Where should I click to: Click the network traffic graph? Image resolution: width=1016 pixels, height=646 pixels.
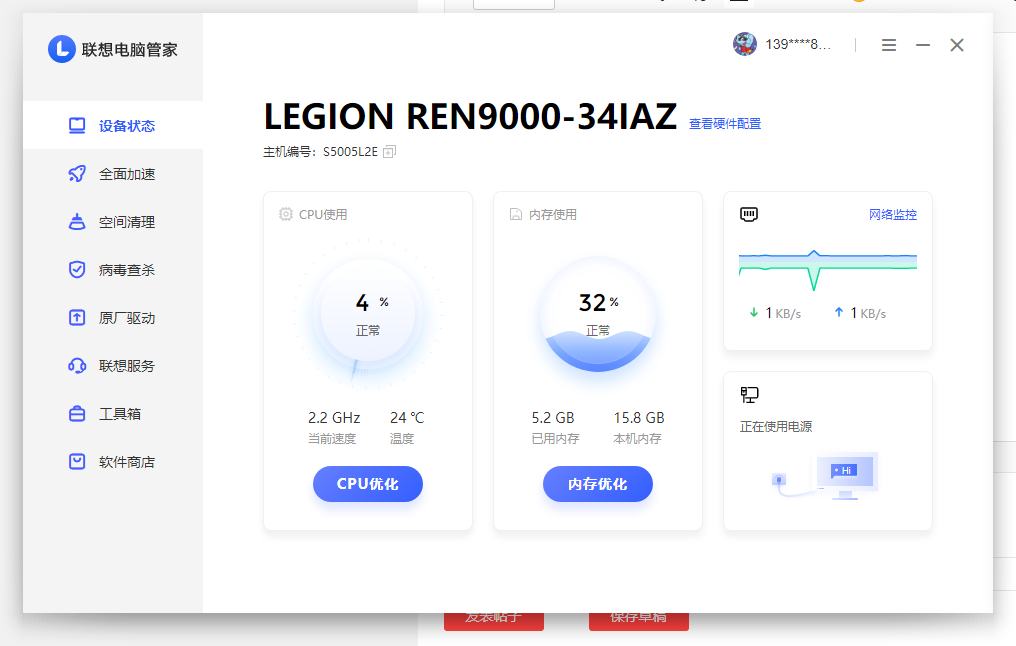[x=828, y=268]
